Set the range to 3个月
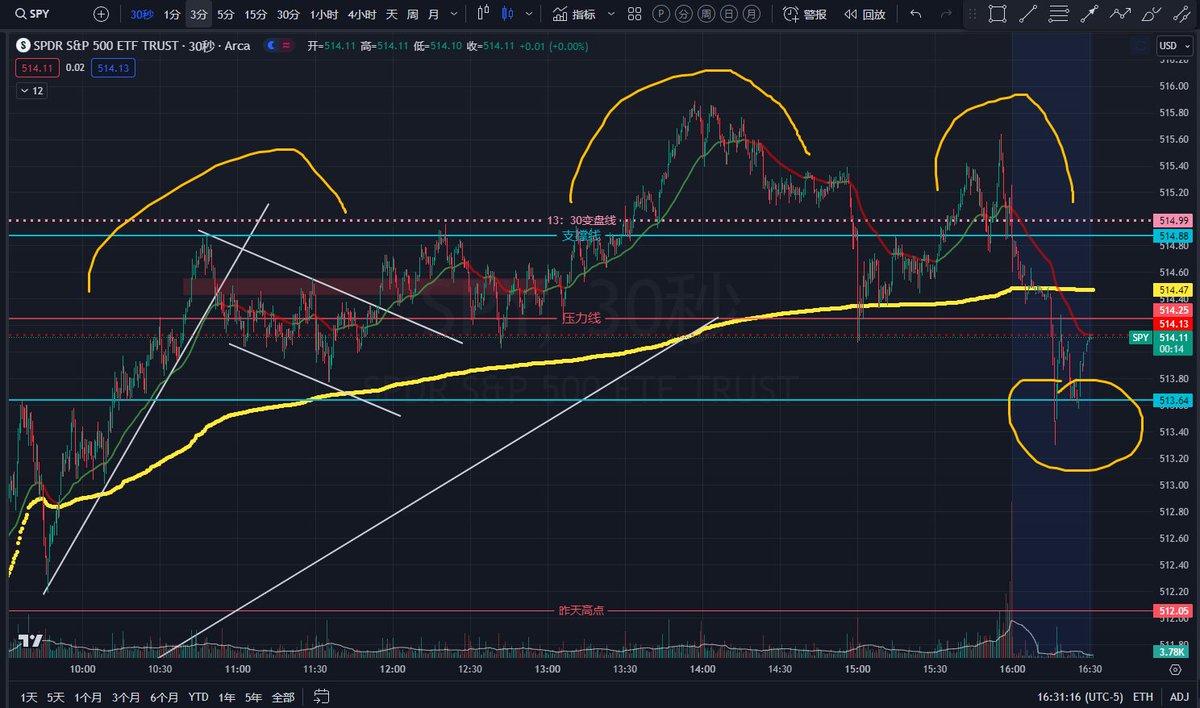The width and height of the screenshot is (1200, 708). 126,697
